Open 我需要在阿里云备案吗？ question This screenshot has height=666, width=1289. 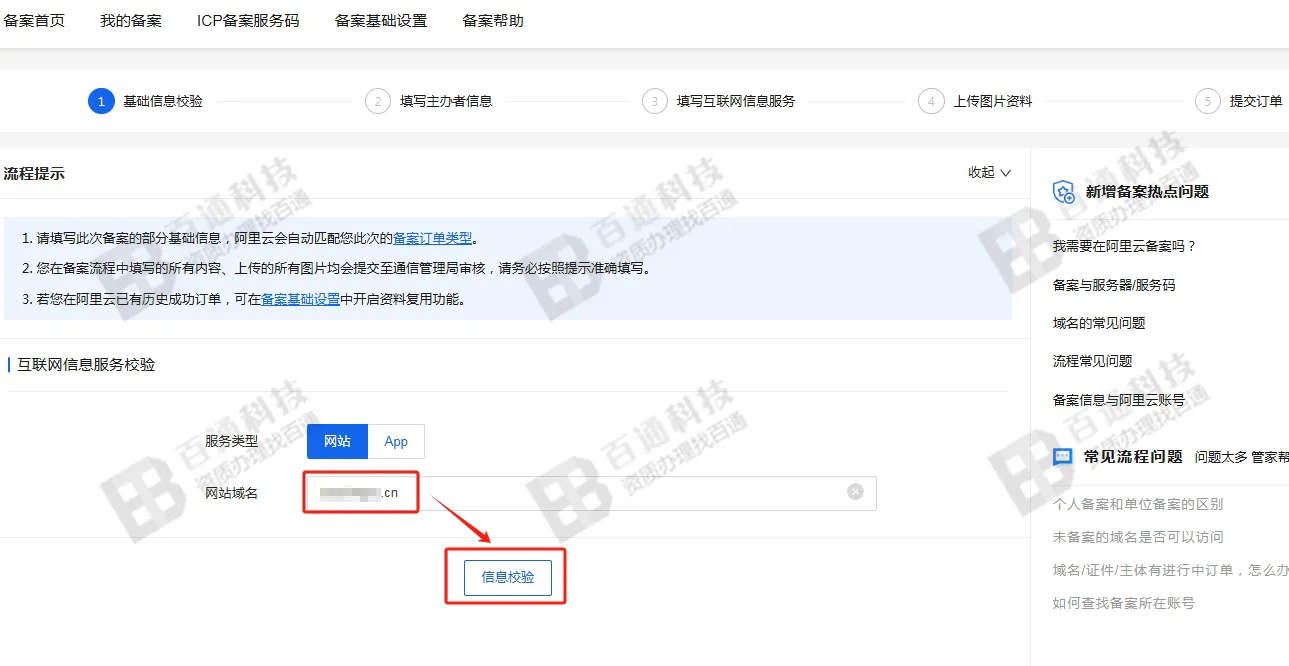(x=1124, y=246)
